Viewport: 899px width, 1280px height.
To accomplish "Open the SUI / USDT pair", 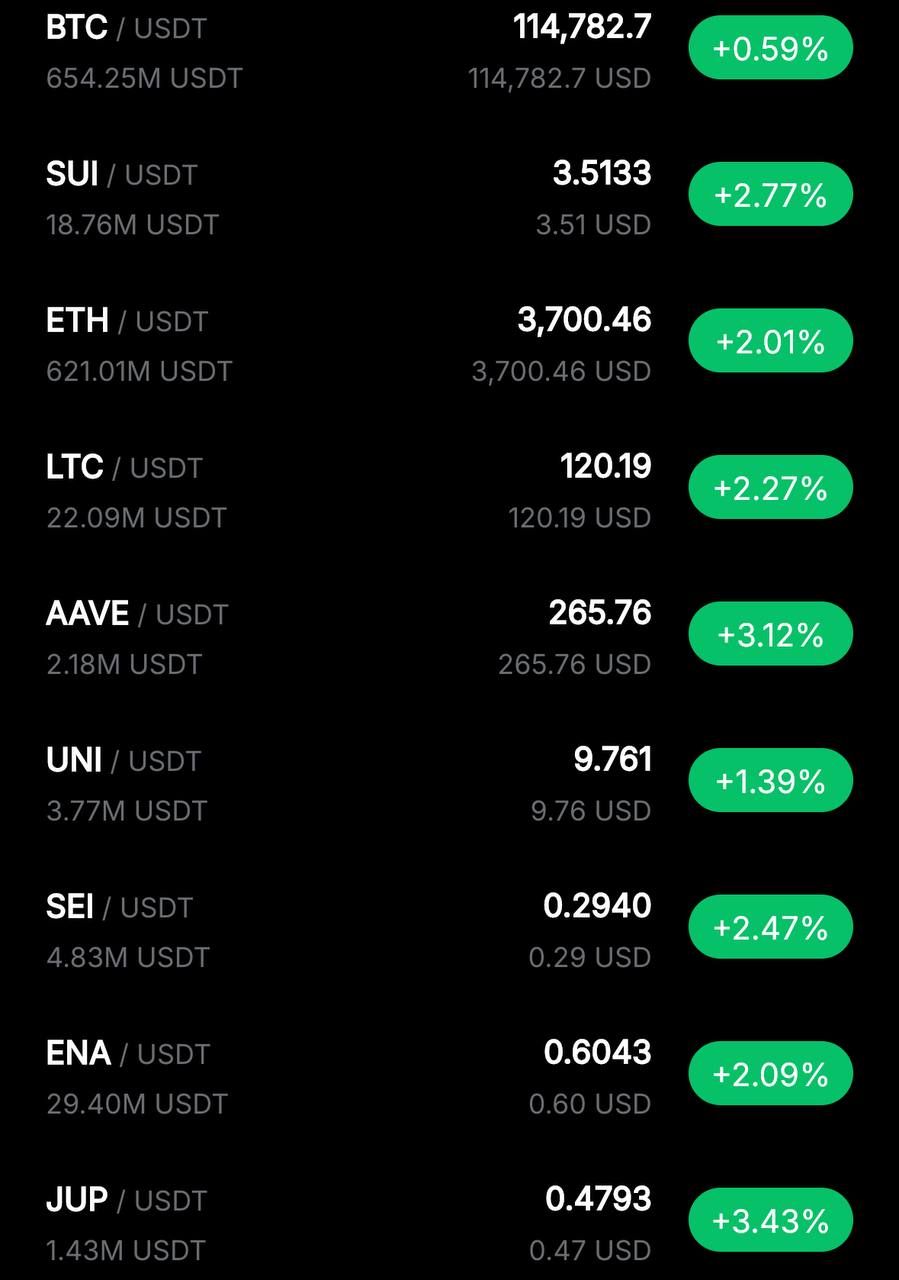I will 449,196.
